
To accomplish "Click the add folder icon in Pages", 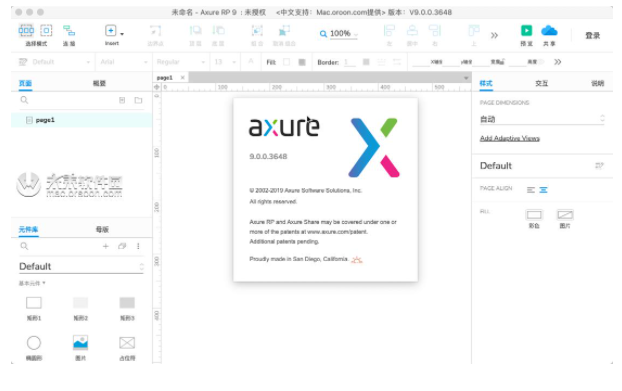I will (x=138, y=100).
